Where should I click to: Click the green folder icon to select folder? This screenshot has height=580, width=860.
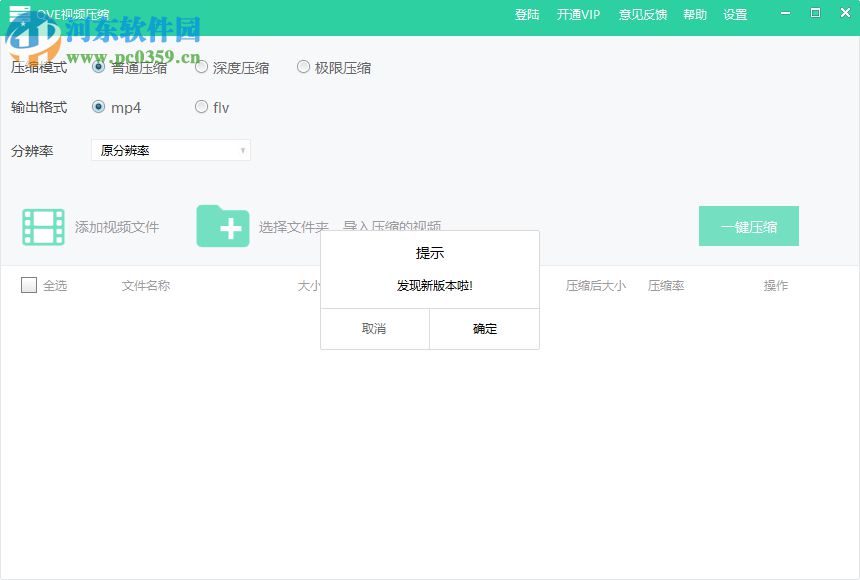(223, 226)
